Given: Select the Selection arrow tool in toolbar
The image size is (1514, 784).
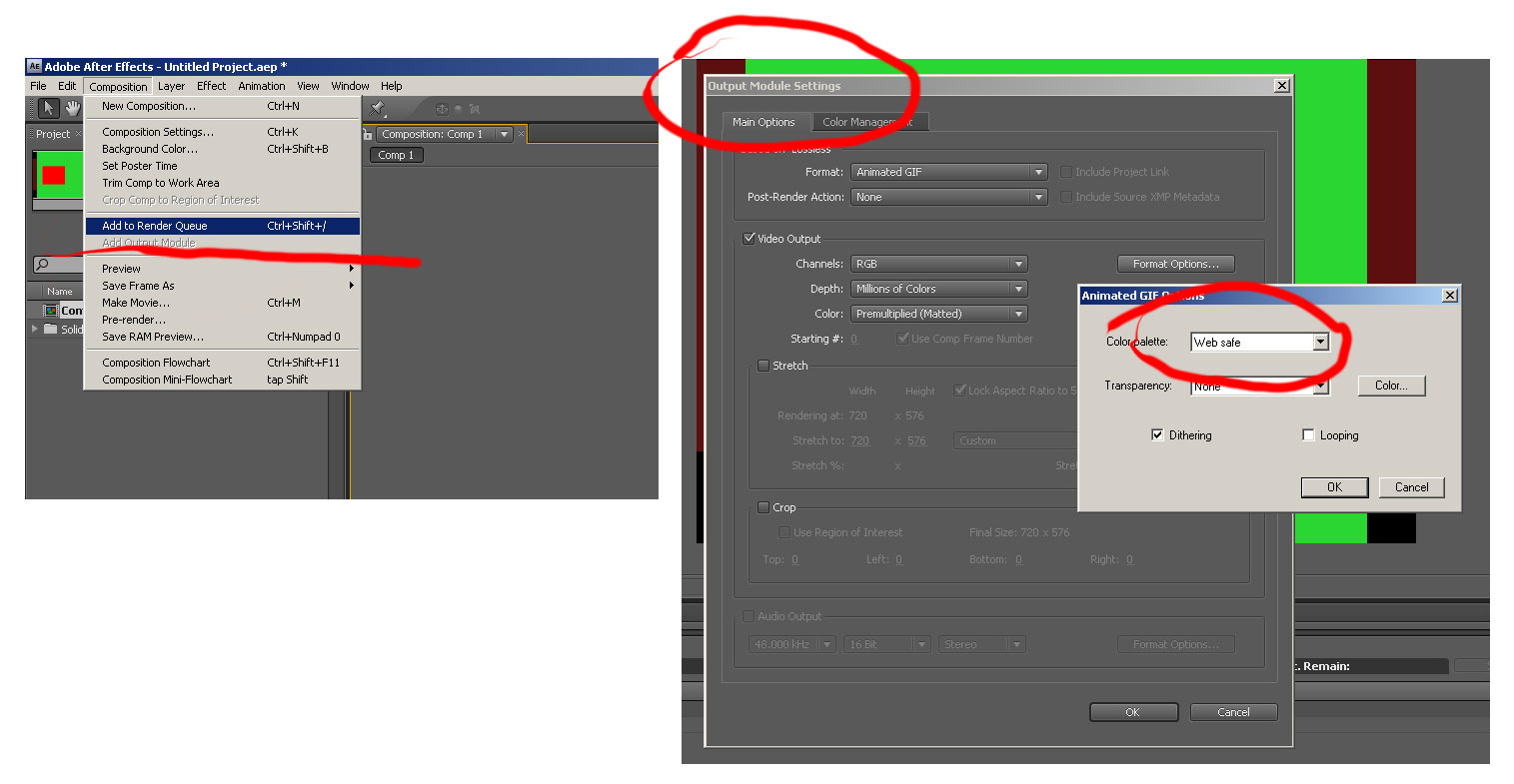Looking at the screenshot, I should pyautogui.click(x=48, y=108).
